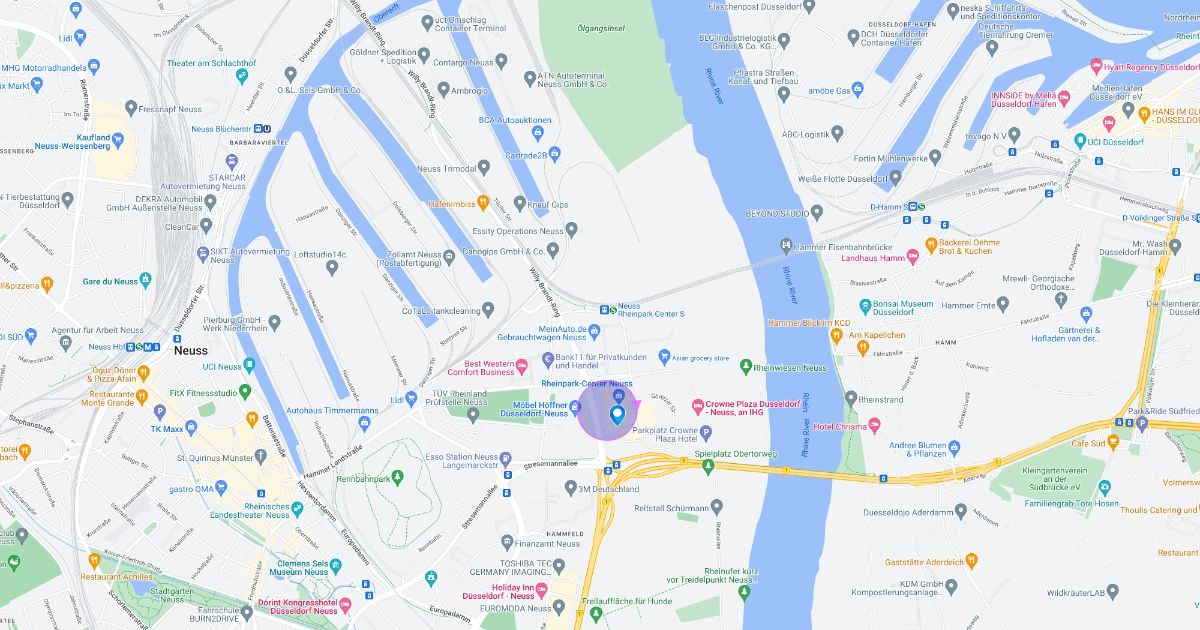Open the Clemens Sels Museum Neuss marker
This screenshot has height=630, width=1200.
click(x=334, y=569)
